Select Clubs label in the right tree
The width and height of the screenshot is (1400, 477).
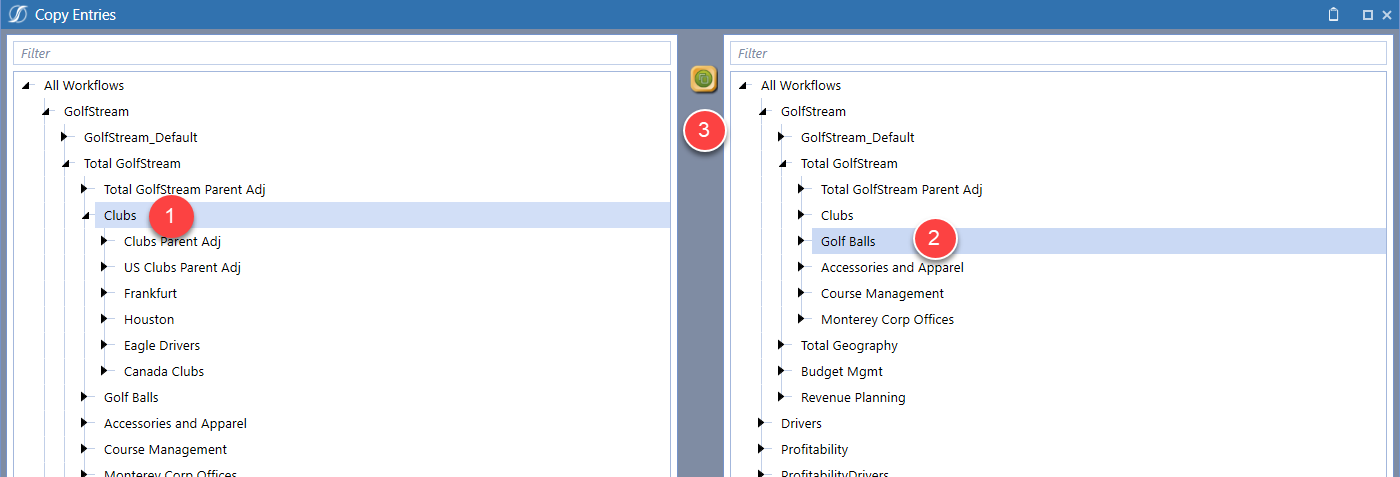[837, 215]
